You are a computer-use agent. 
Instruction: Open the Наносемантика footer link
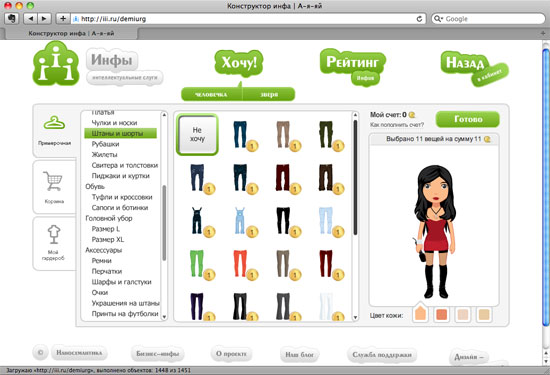(x=79, y=353)
